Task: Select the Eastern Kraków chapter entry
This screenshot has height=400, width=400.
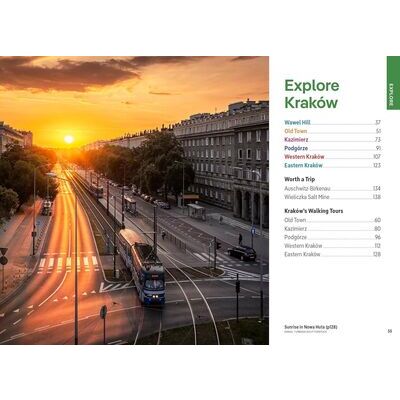Action: 332,165
